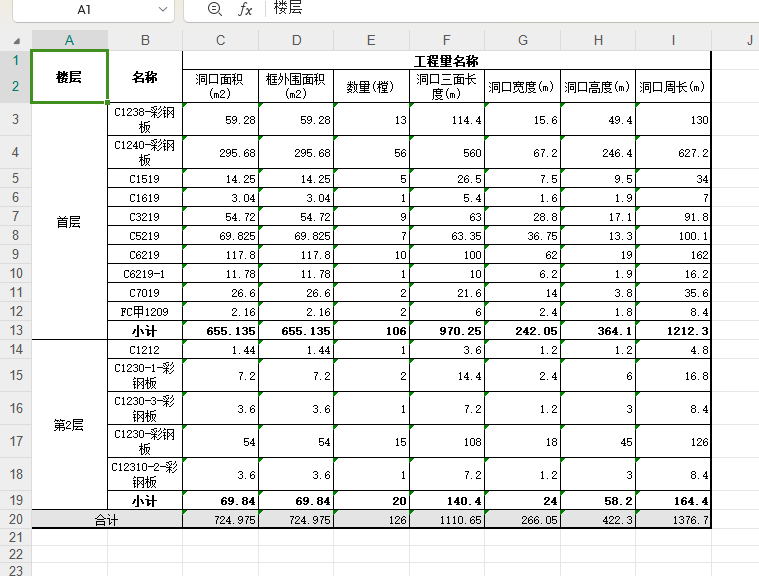Screen dimensions: 759x576
Task: Select column C header
Action: (221, 40)
